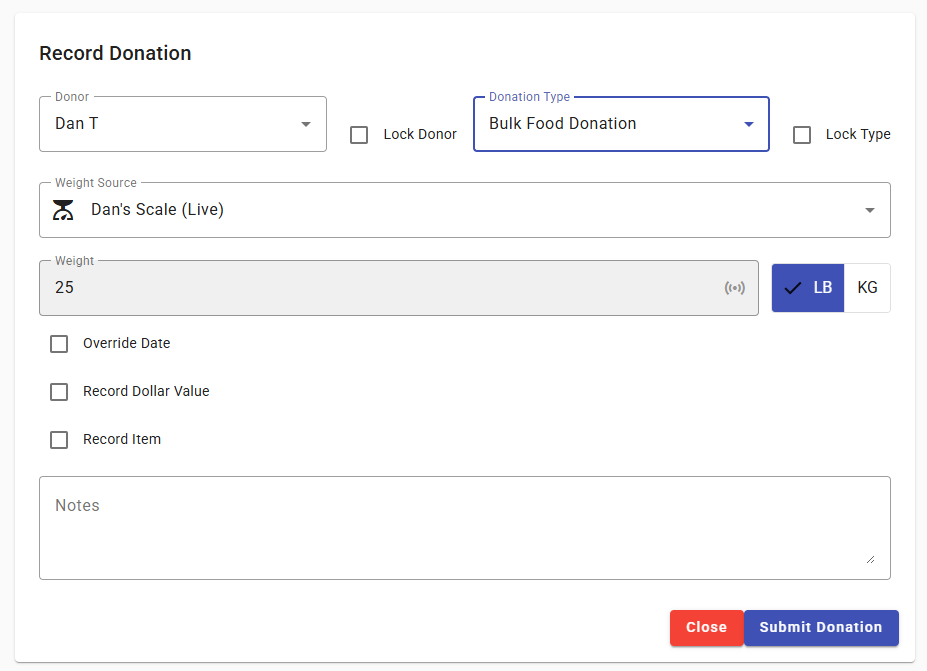Check the Override Date option

point(59,344)
